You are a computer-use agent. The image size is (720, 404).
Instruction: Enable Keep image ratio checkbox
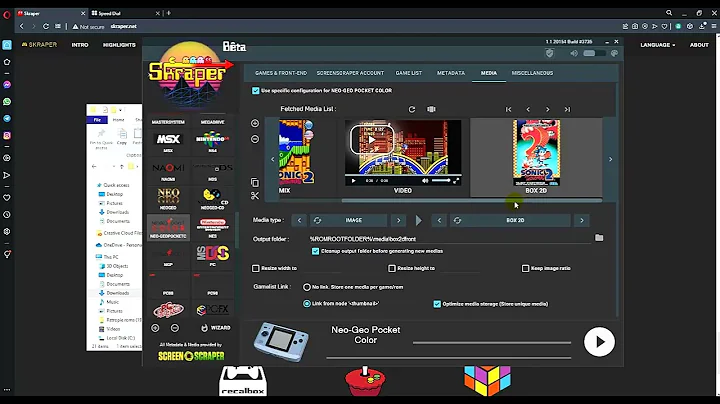tap(525, 268)
